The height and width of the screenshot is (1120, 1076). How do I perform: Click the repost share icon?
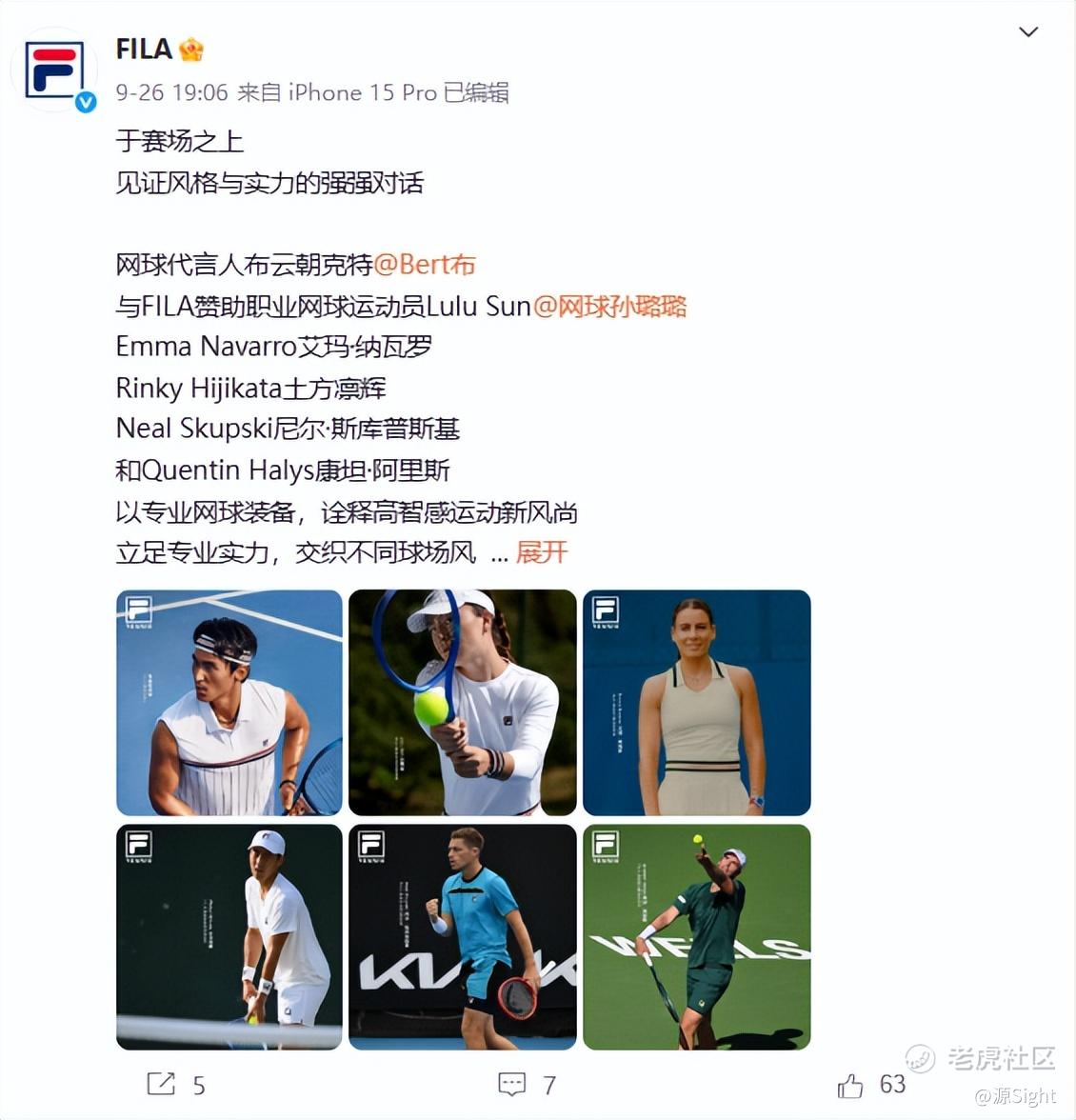(x=161, y=1084)
